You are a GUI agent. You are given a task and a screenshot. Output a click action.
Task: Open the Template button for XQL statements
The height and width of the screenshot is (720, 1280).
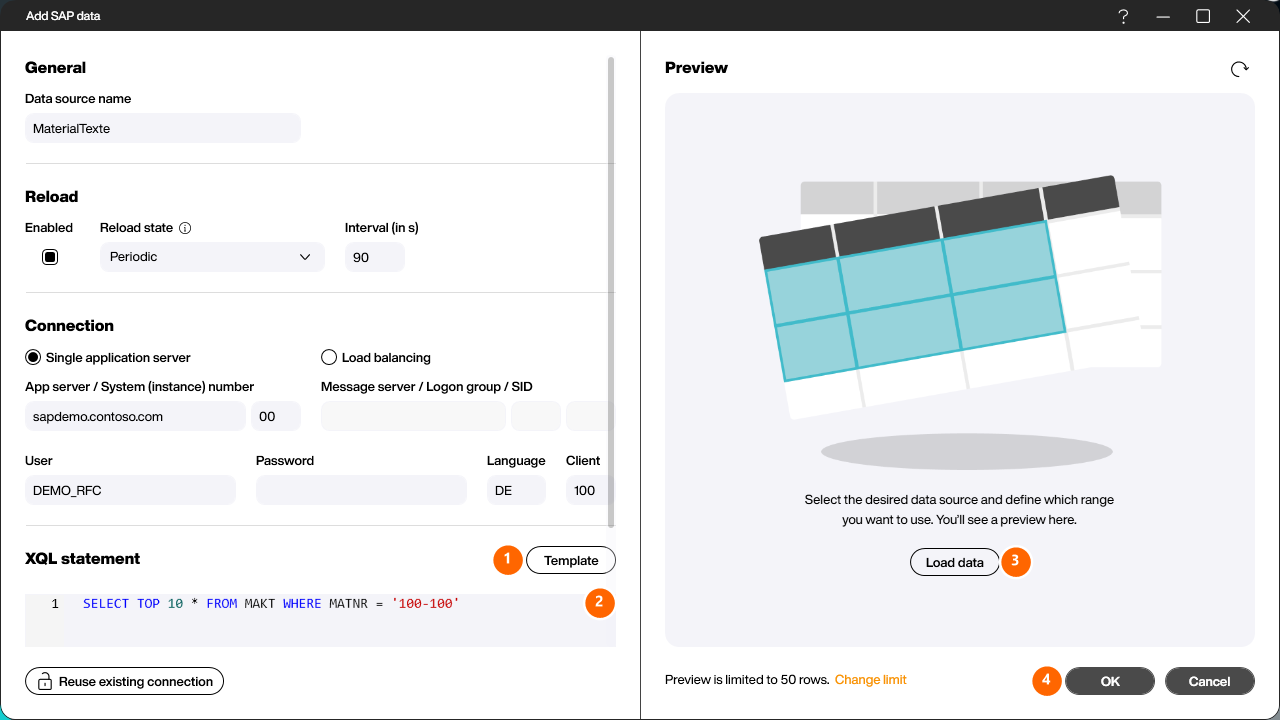(x=571, y=560)
